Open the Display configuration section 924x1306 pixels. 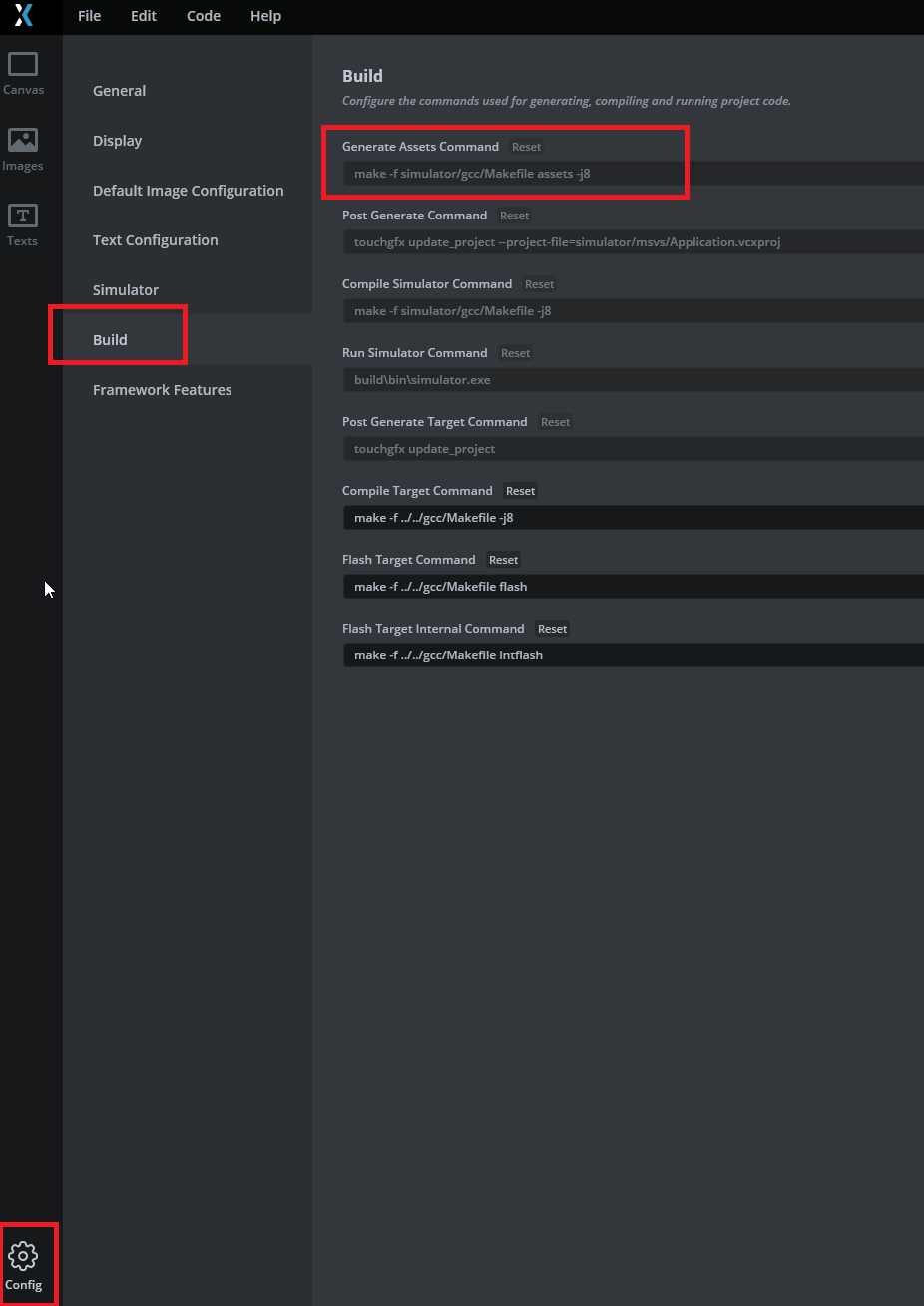(117, 141)
